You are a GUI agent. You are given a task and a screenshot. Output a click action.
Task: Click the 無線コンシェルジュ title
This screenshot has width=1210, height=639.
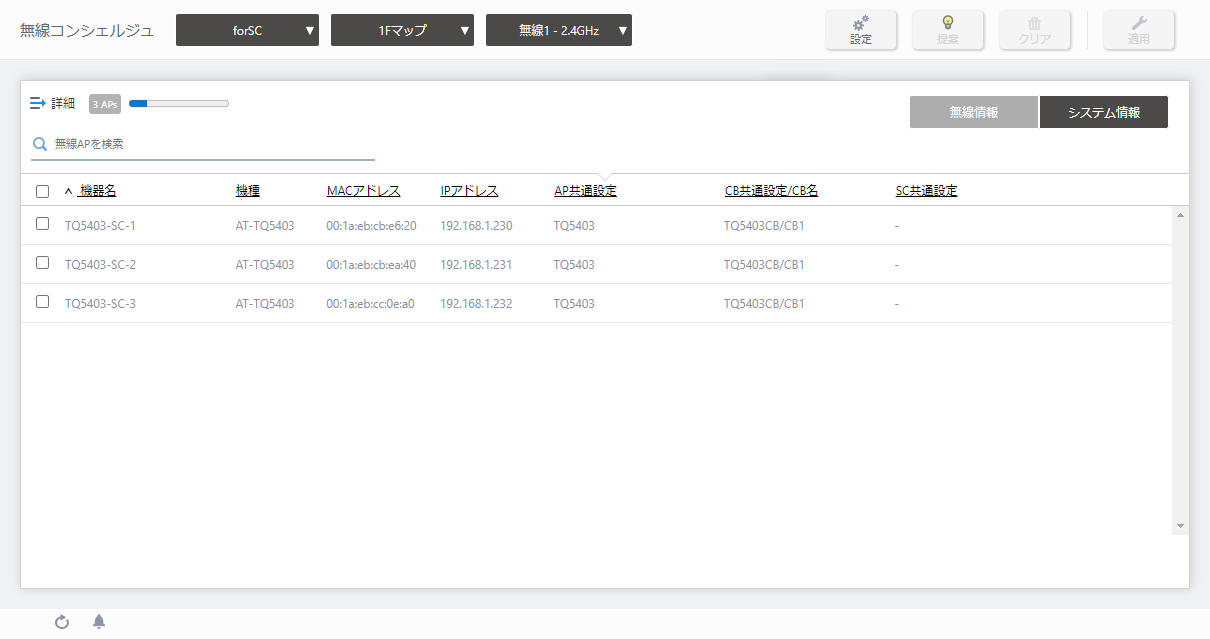(x=87, y=30)
